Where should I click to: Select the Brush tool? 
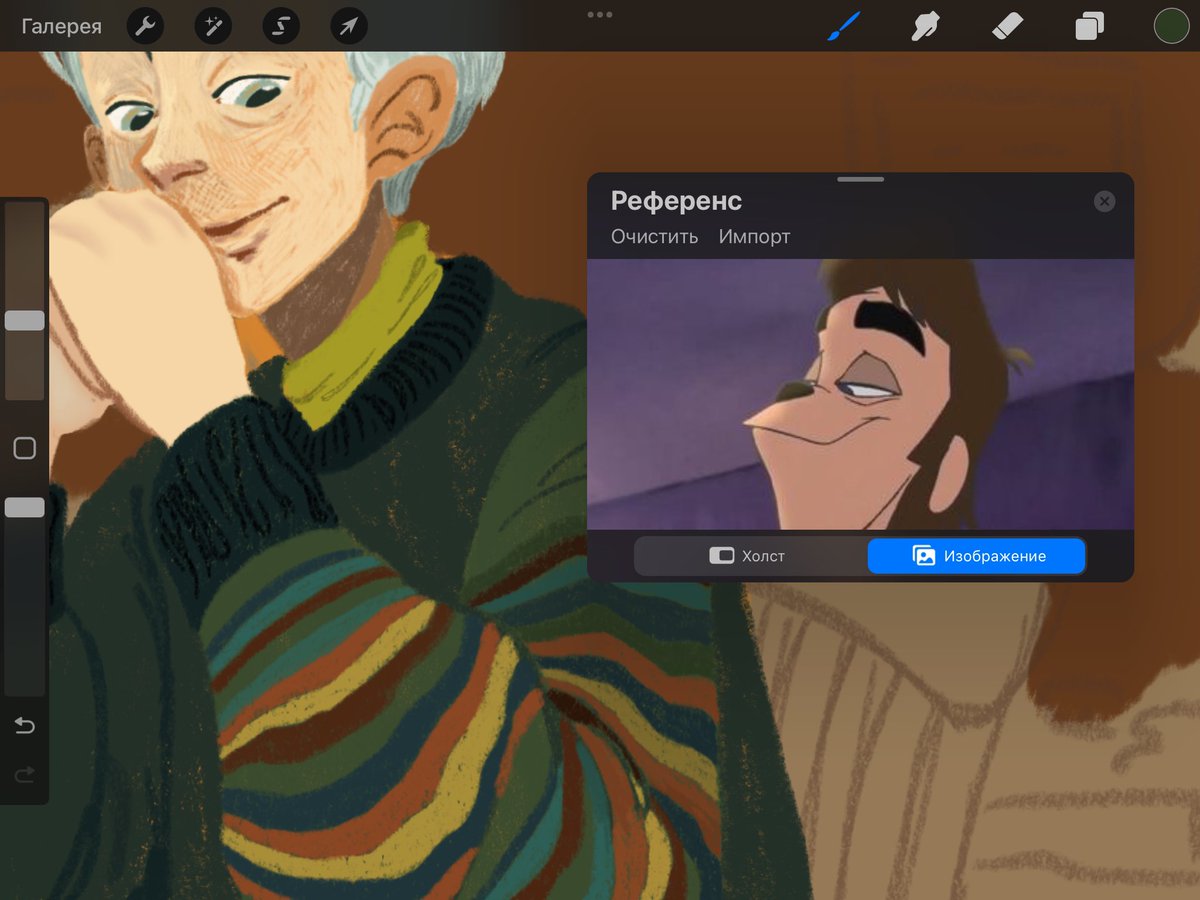[843, 26]
